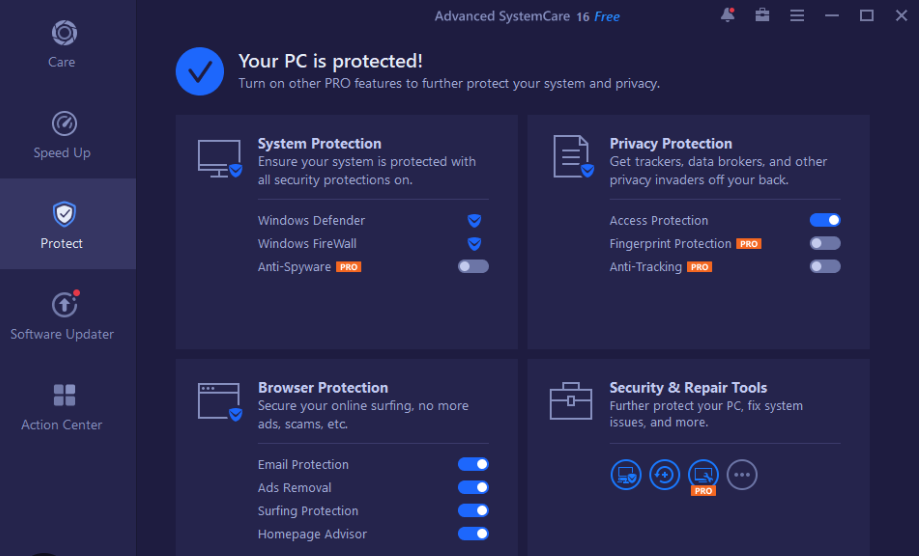Open the hamburger options menu

tap(797, 15)
